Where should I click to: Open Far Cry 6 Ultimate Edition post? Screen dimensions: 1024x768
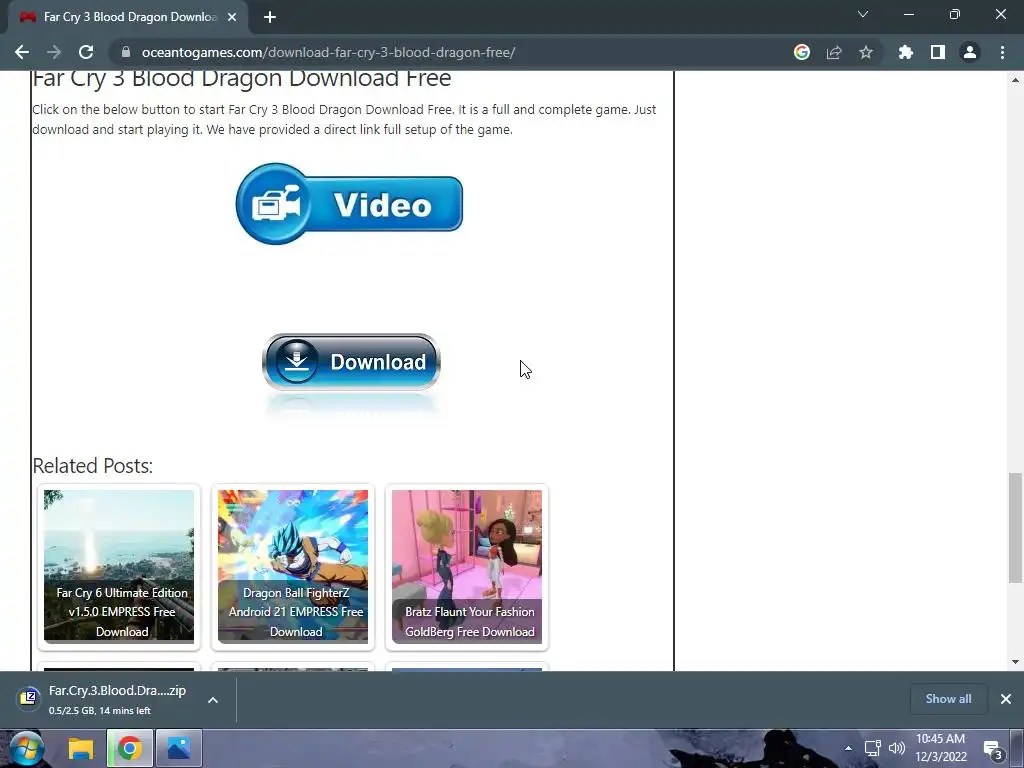(119, 566)
